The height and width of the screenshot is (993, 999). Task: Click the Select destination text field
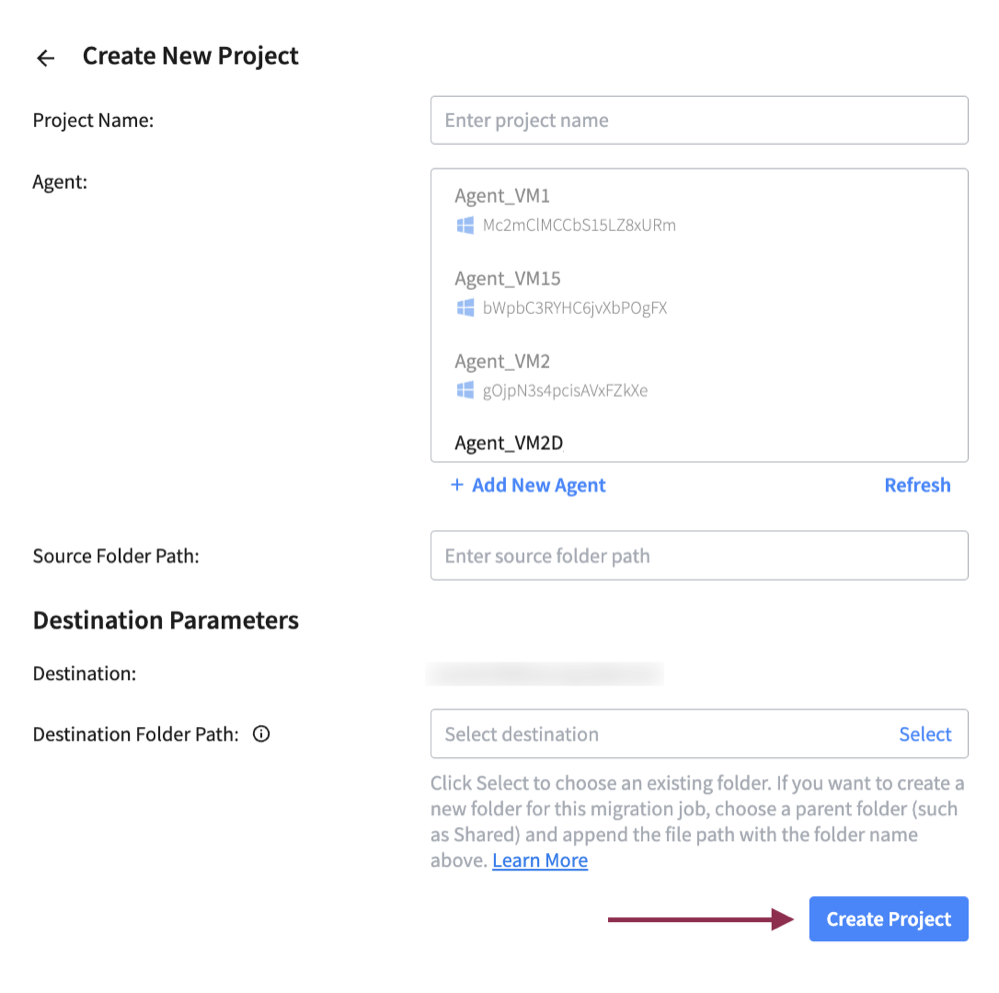point(660,734)
